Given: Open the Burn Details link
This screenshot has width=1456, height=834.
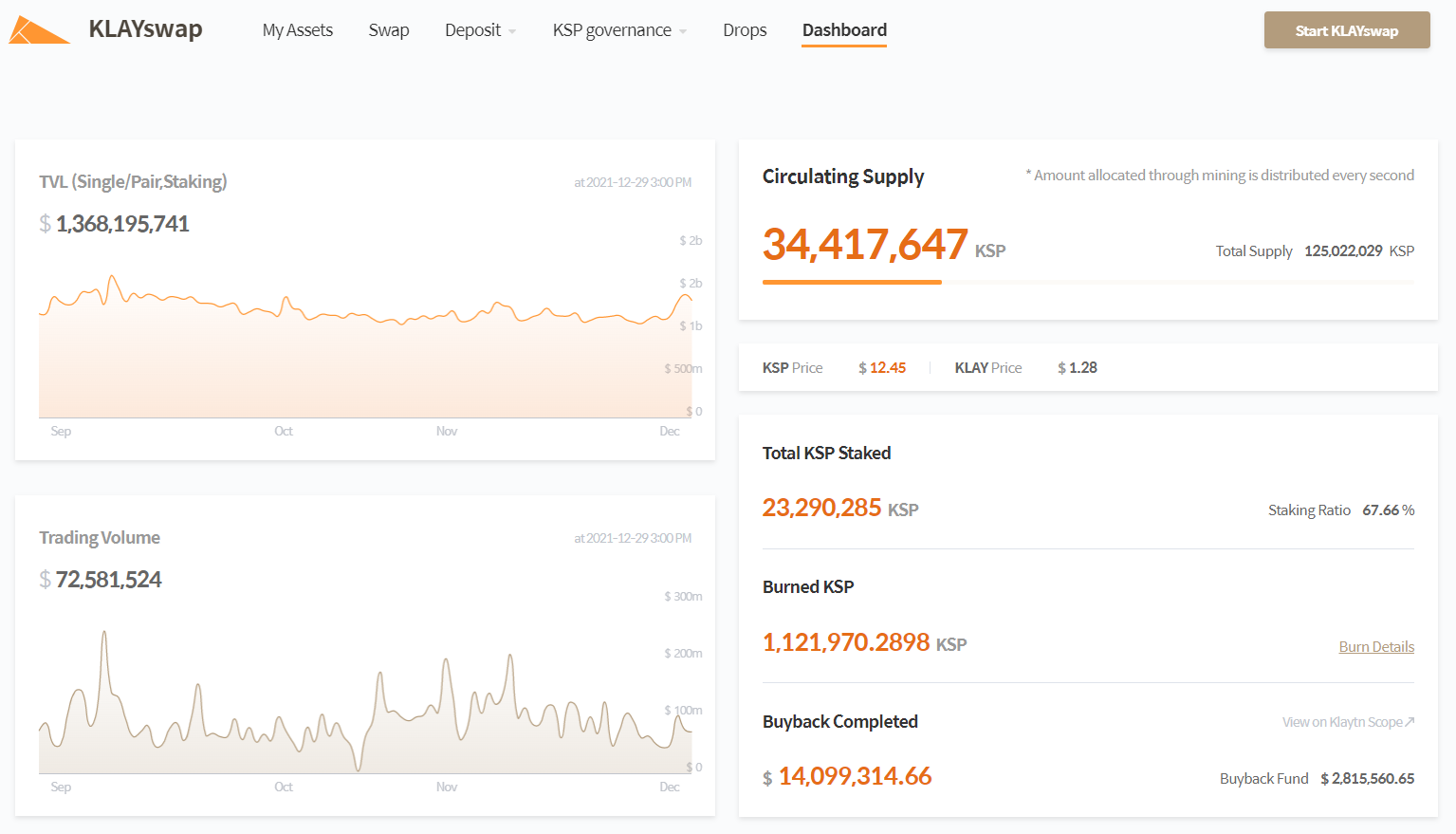Looking at the screenshot, I should tap(1376, 647).
